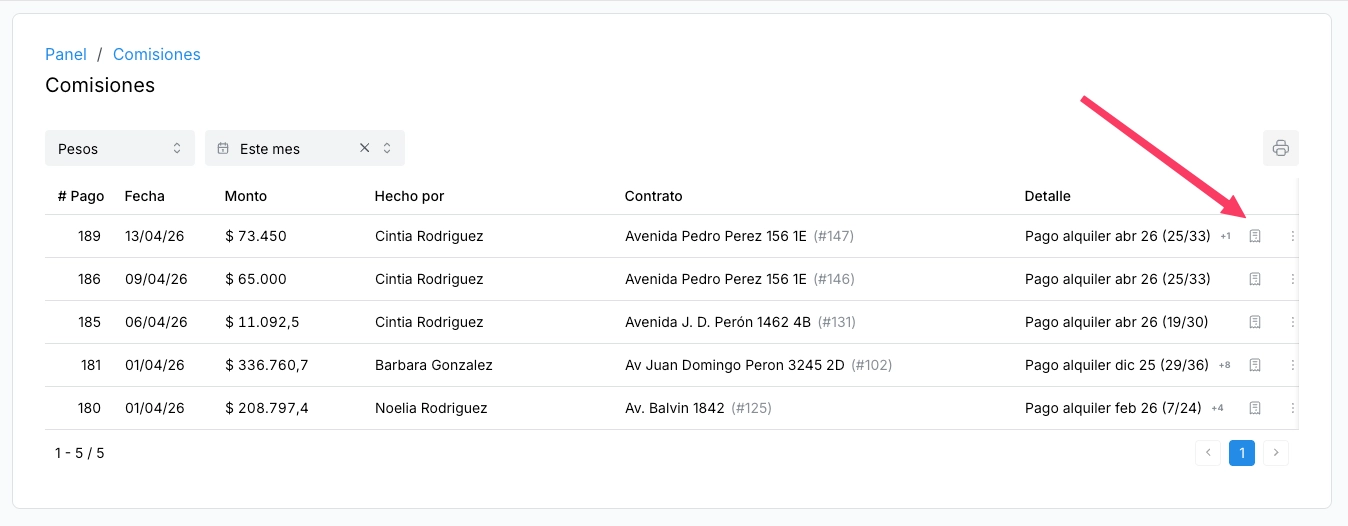
Task: Open Comisiones breadcrumb link
Action: pyautogui.click(x=157, y=54)
